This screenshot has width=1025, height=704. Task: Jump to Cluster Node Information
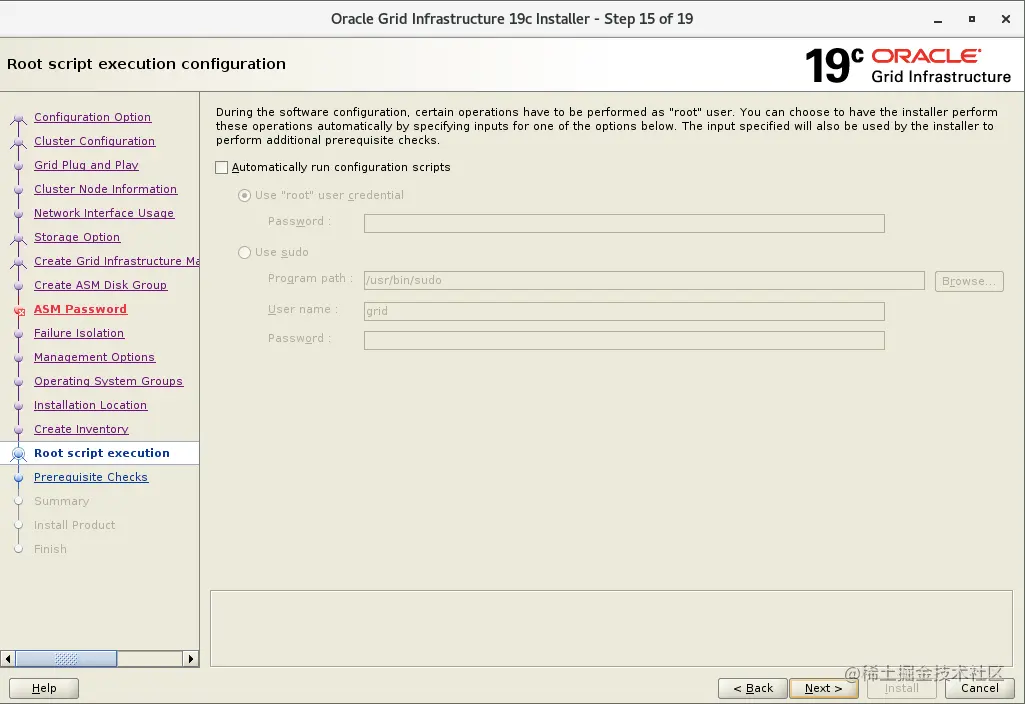click(105, 189)
